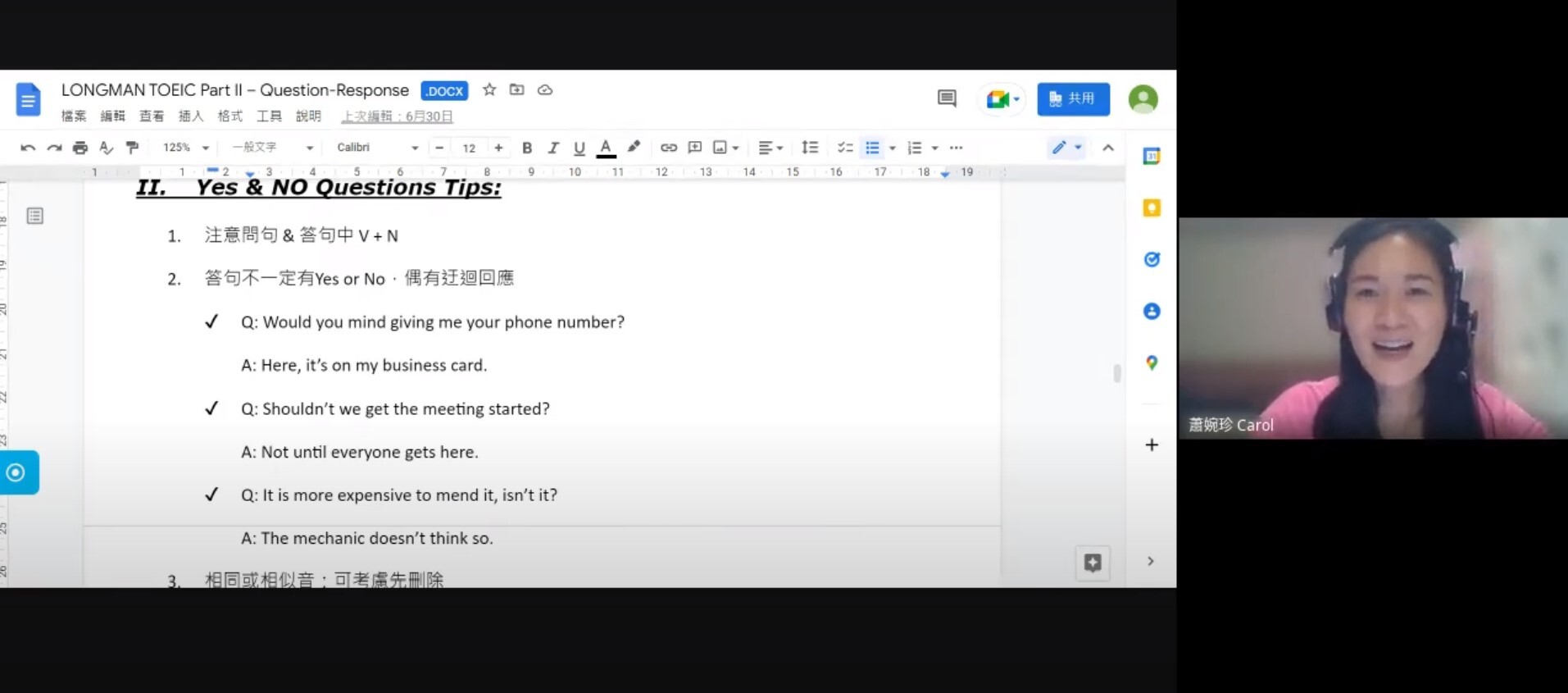Decrease the font size with minus

[x=439, y=148]
